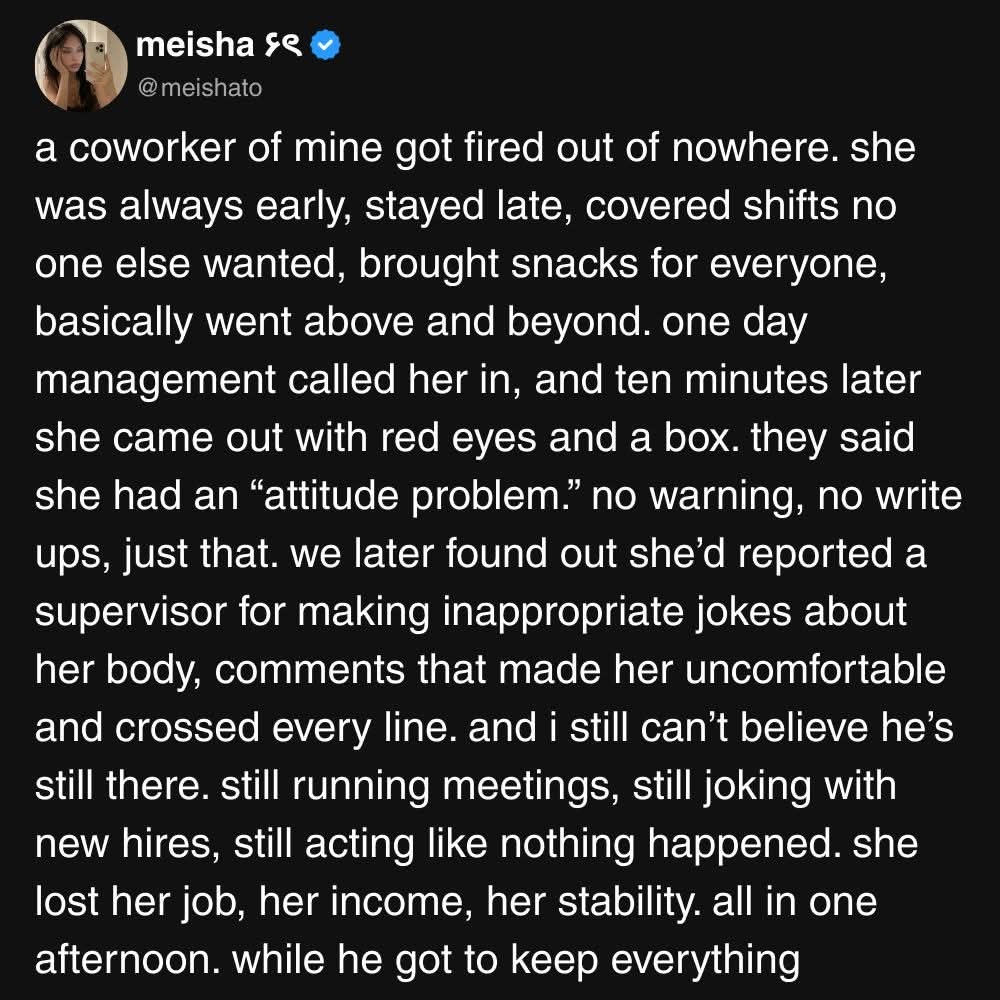Click the meisha profile picture
Screen dimensions: 1000x1000
click(x=72, y=67)
